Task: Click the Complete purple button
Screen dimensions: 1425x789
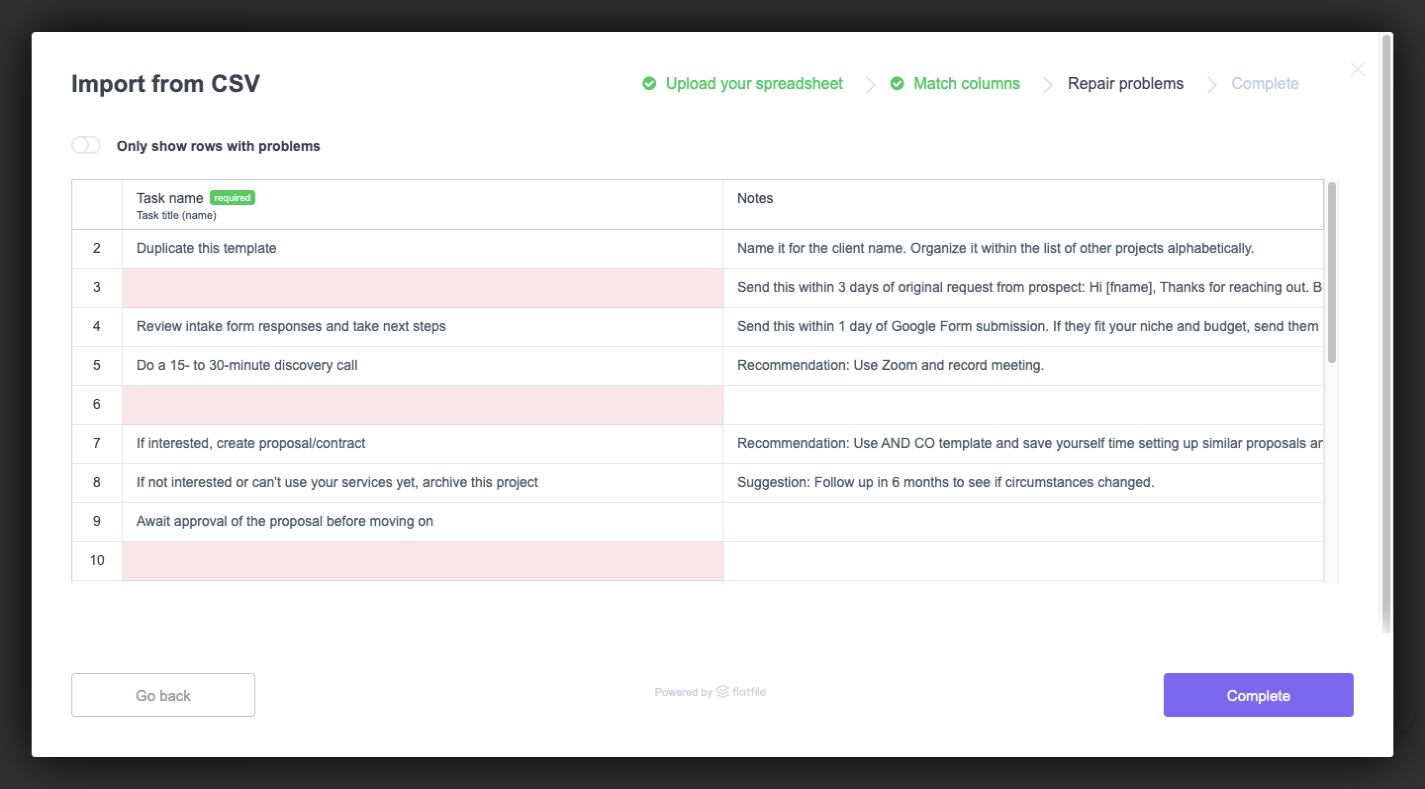Action: click(1258, 695)
